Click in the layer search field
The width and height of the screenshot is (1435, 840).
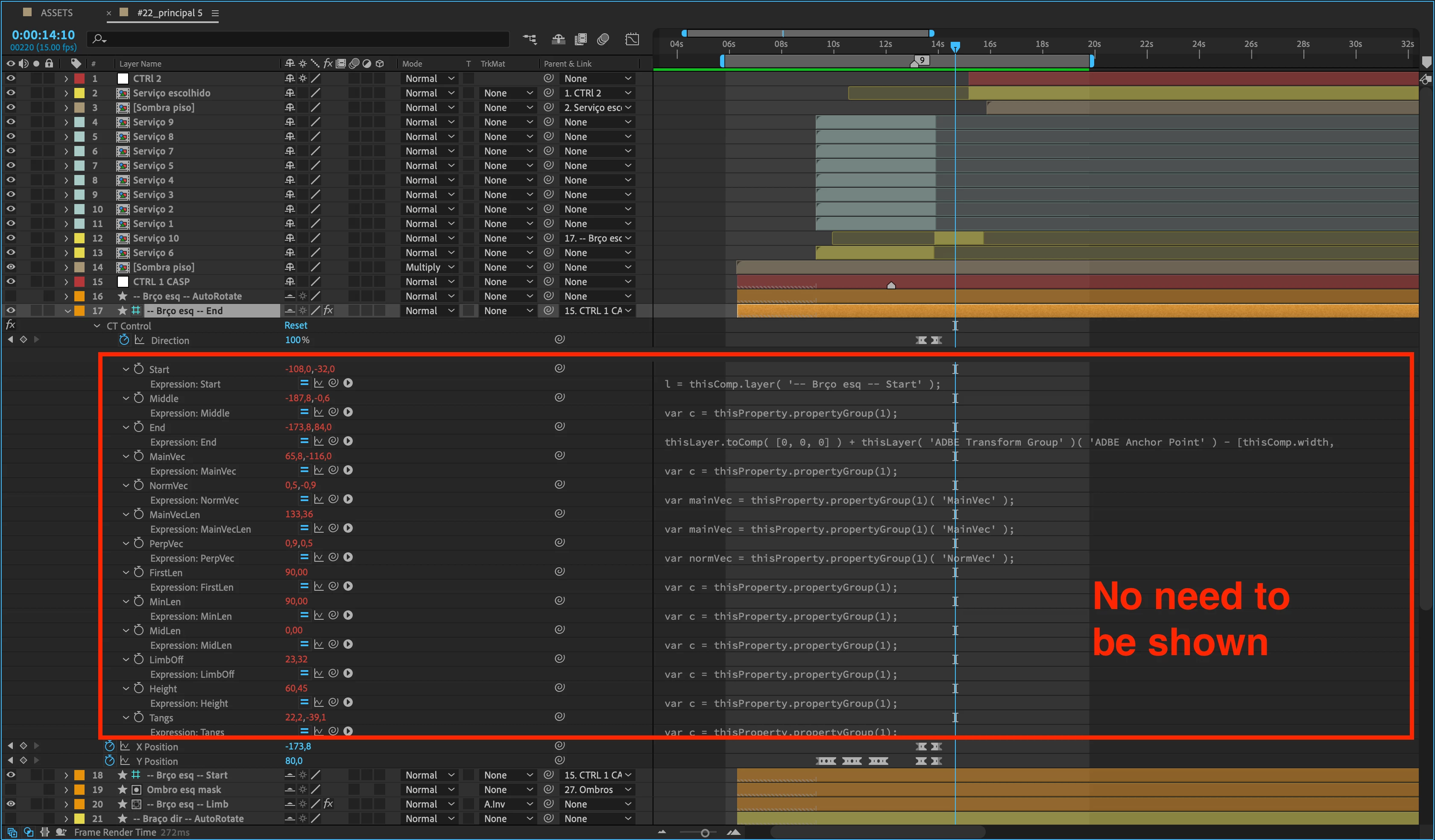tap(302, 39)
